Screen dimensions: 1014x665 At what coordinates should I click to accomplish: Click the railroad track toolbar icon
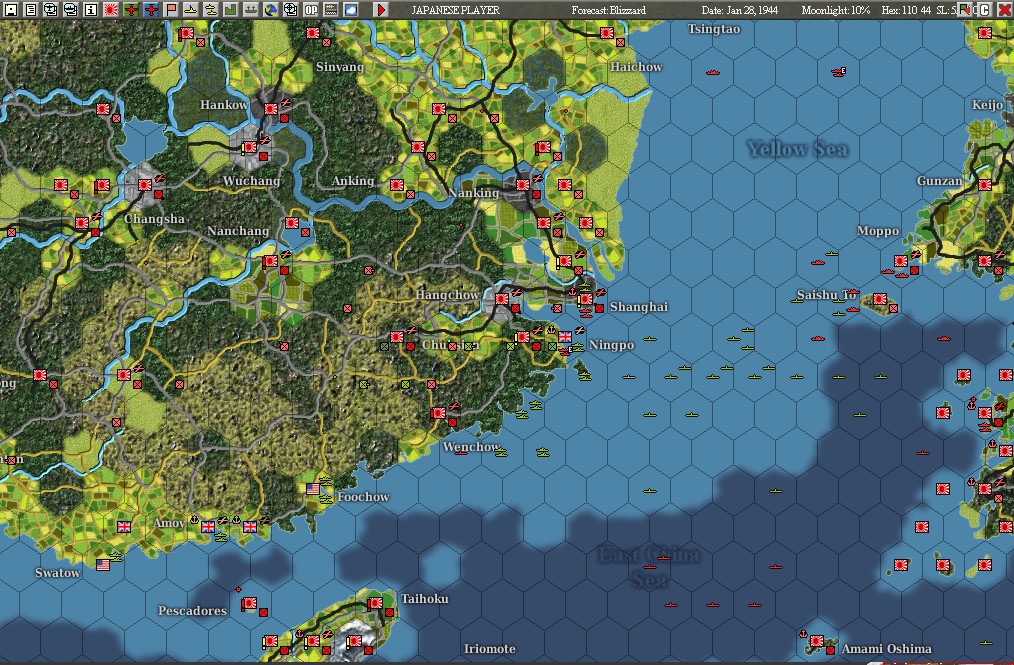331,10
